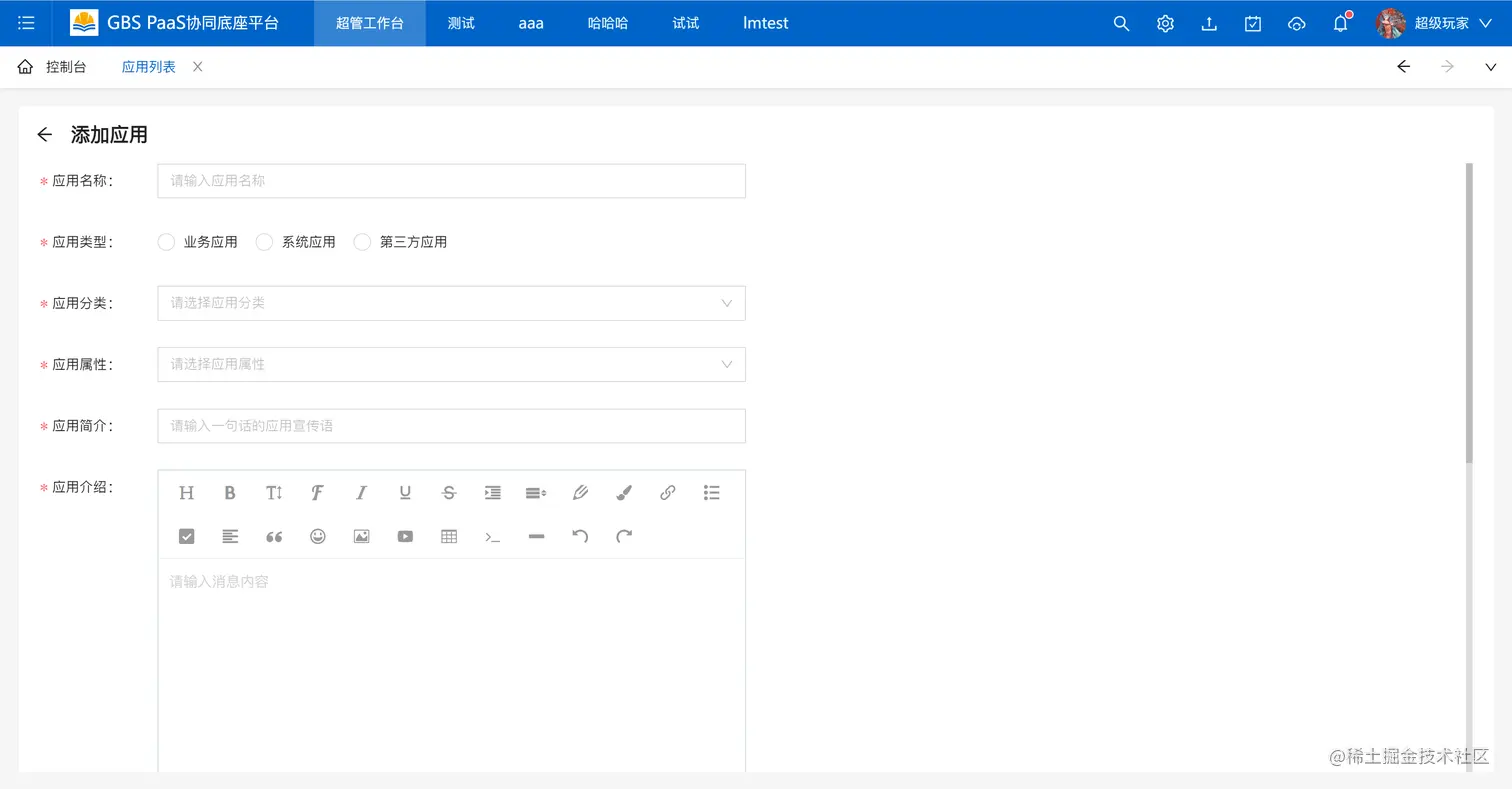Open the notifications bell
The image size is (1512, 789).
(x=1341, y=23)
